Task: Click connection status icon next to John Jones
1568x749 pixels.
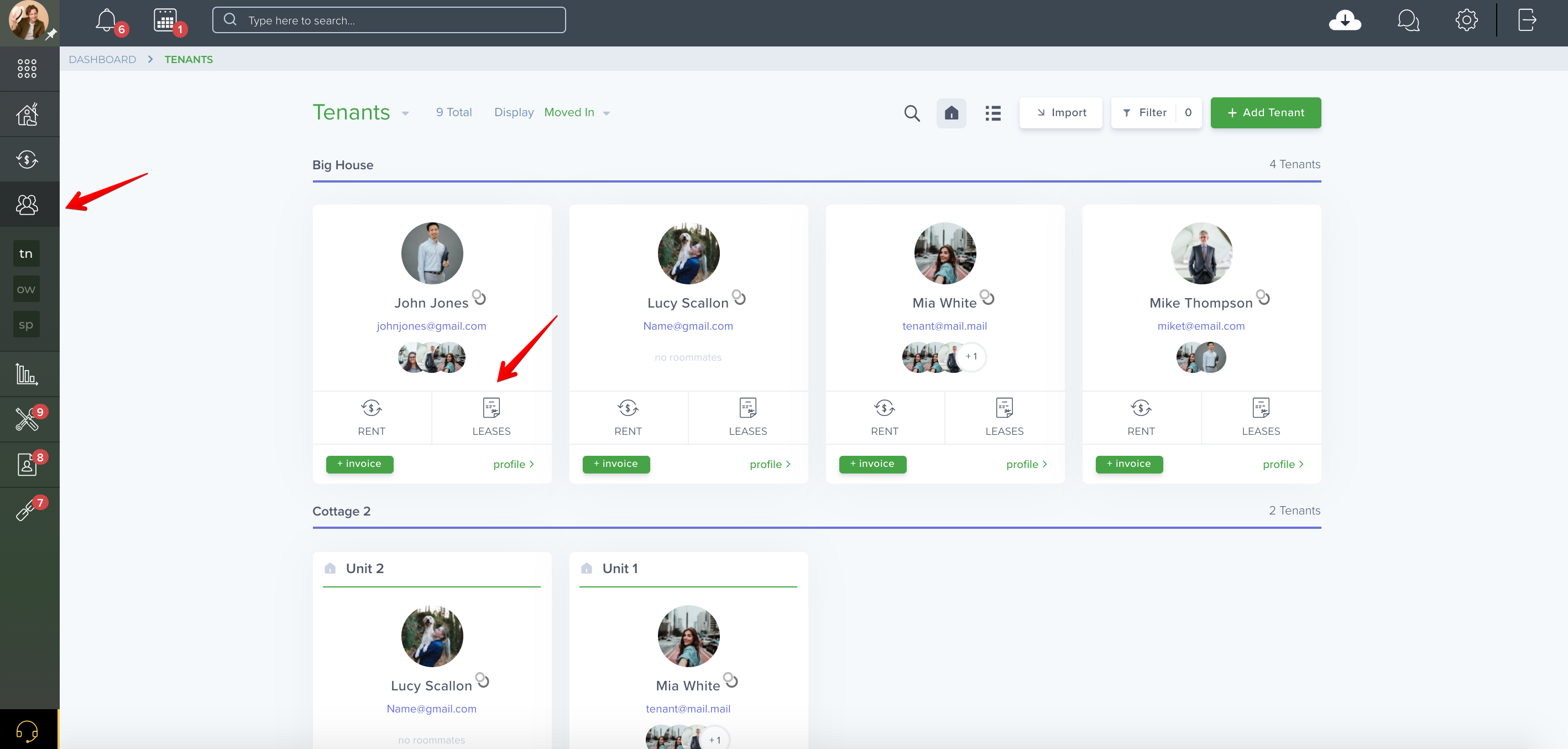Action: click(479, 297)
